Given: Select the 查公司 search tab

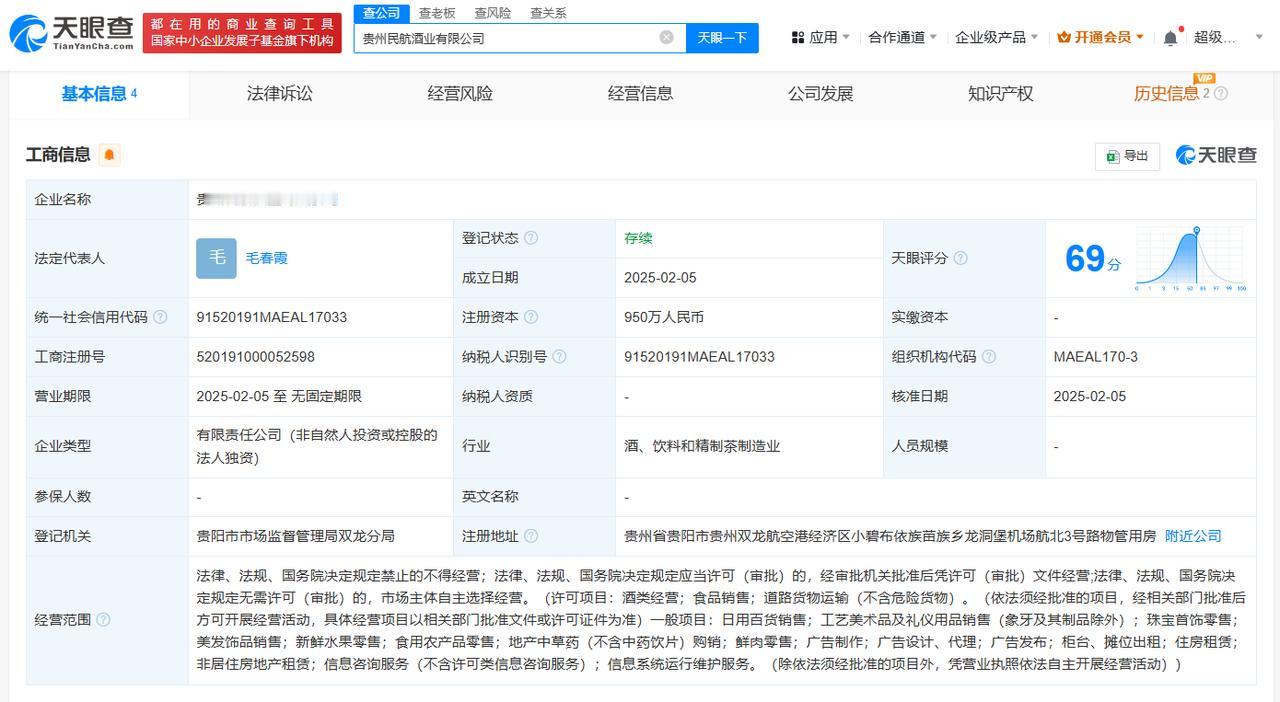Looking at the screenshot, I should (x=381, y=13).
